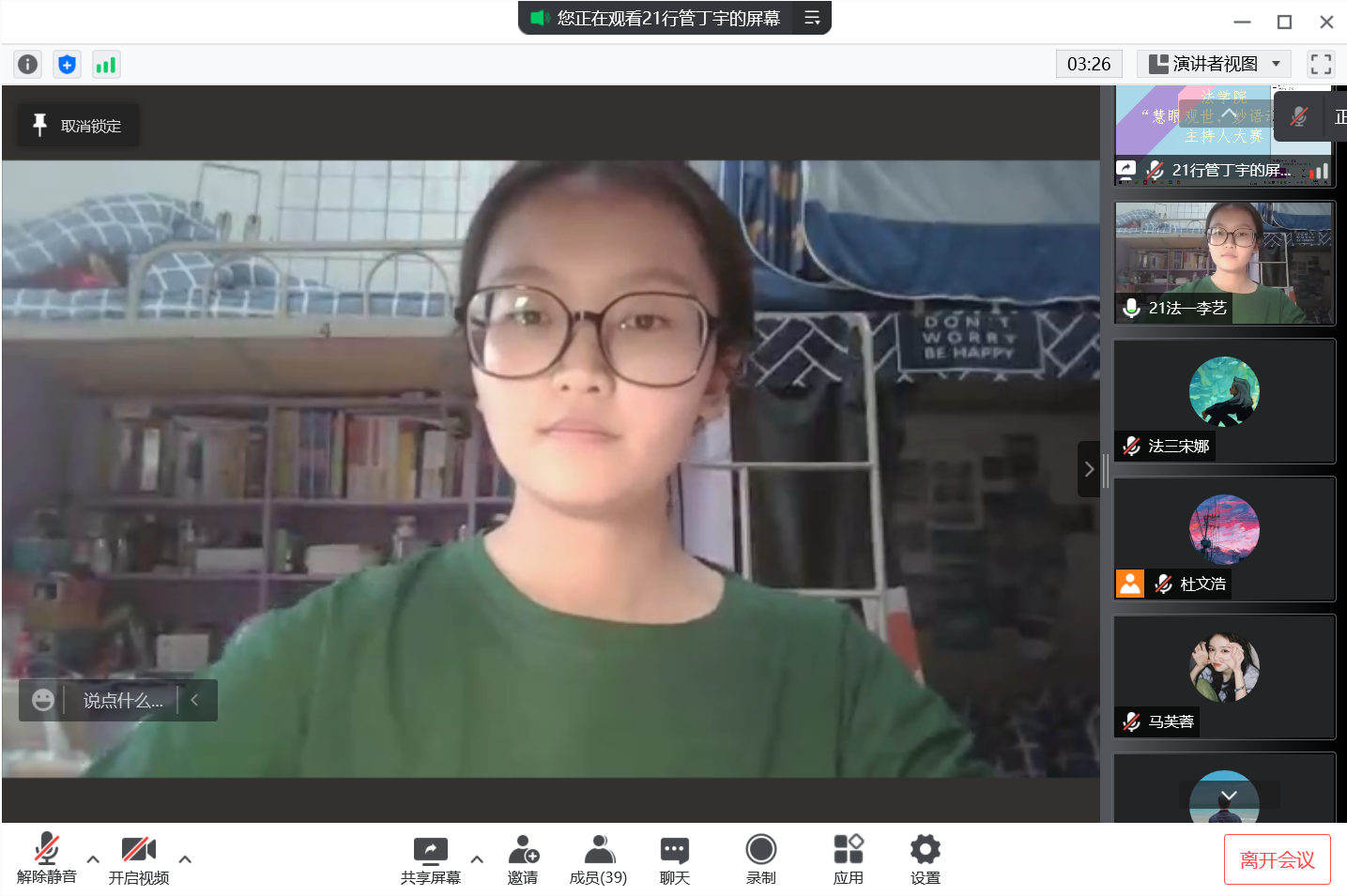Open the 演讲者视图 view dropdown
This screenshot has height=896, width=1347.
point(1214,64)
